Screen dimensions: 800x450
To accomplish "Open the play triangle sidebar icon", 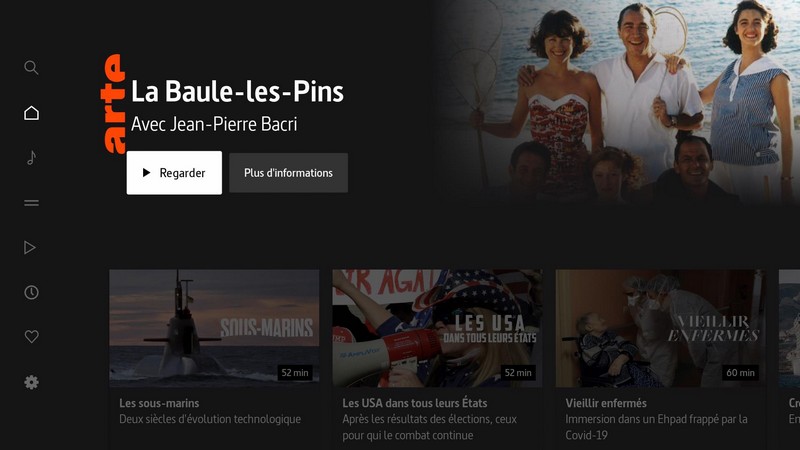I will point(30,247).
